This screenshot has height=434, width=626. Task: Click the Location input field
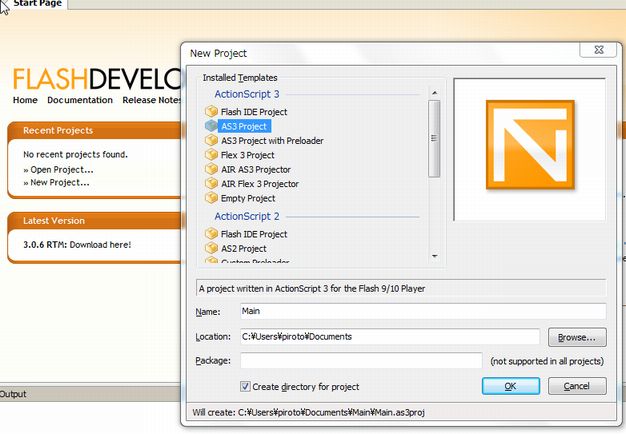click(x=390, y=337)
